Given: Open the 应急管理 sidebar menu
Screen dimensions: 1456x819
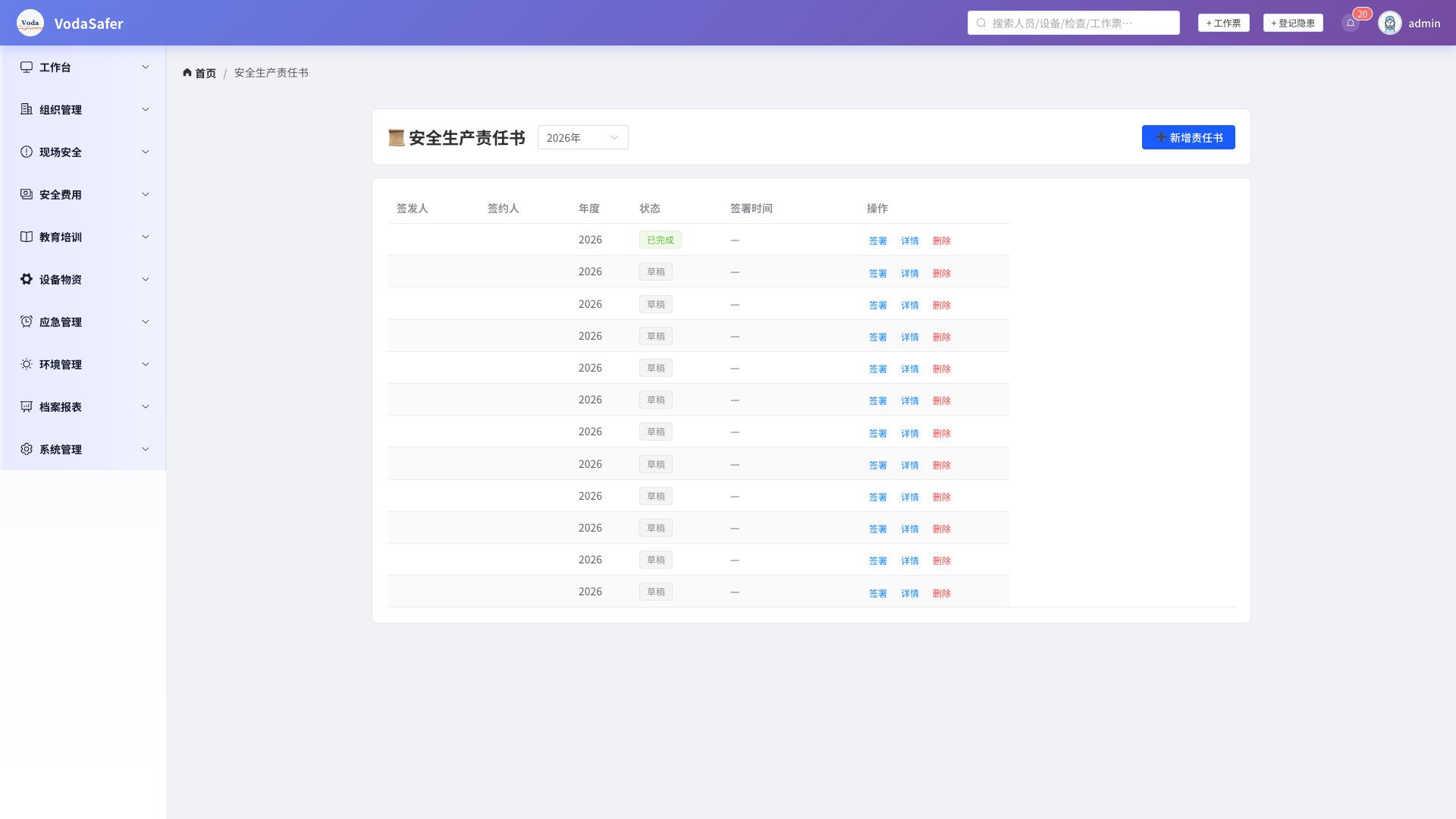Looking at the screenshot, I should pyautogui.click(x=83, y=322).
